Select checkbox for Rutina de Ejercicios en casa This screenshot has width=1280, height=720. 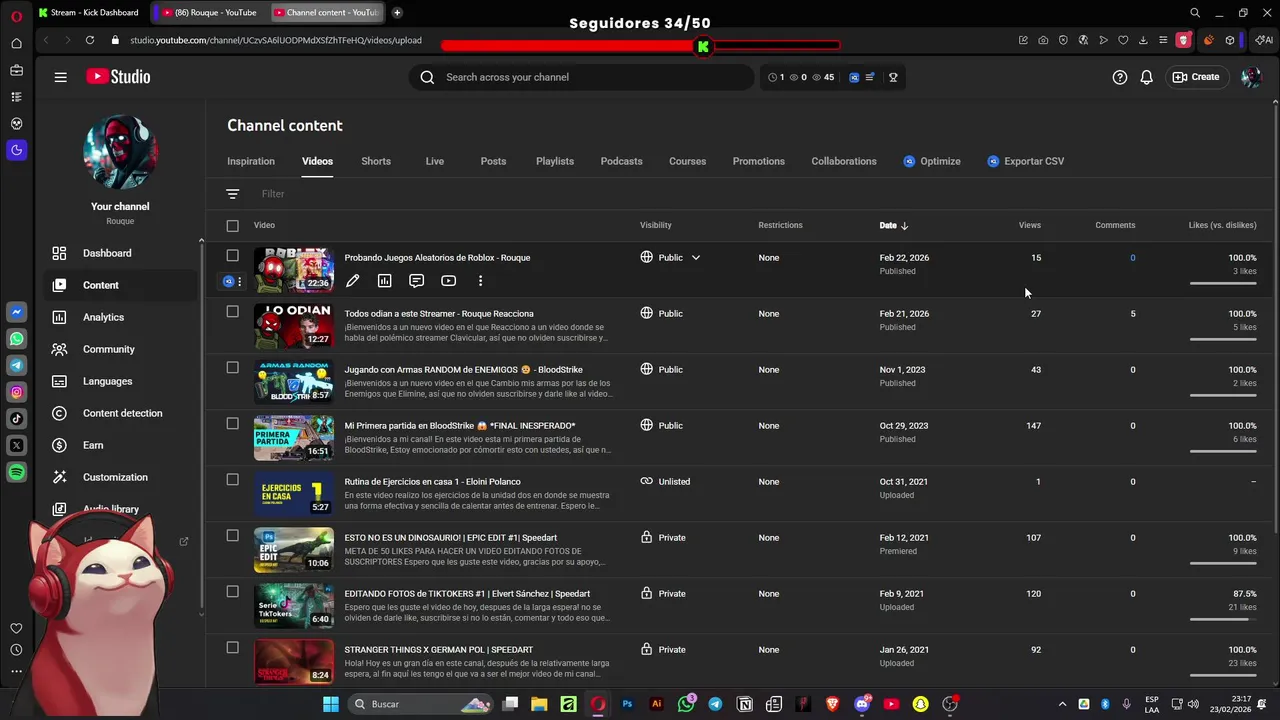point(233,480)
